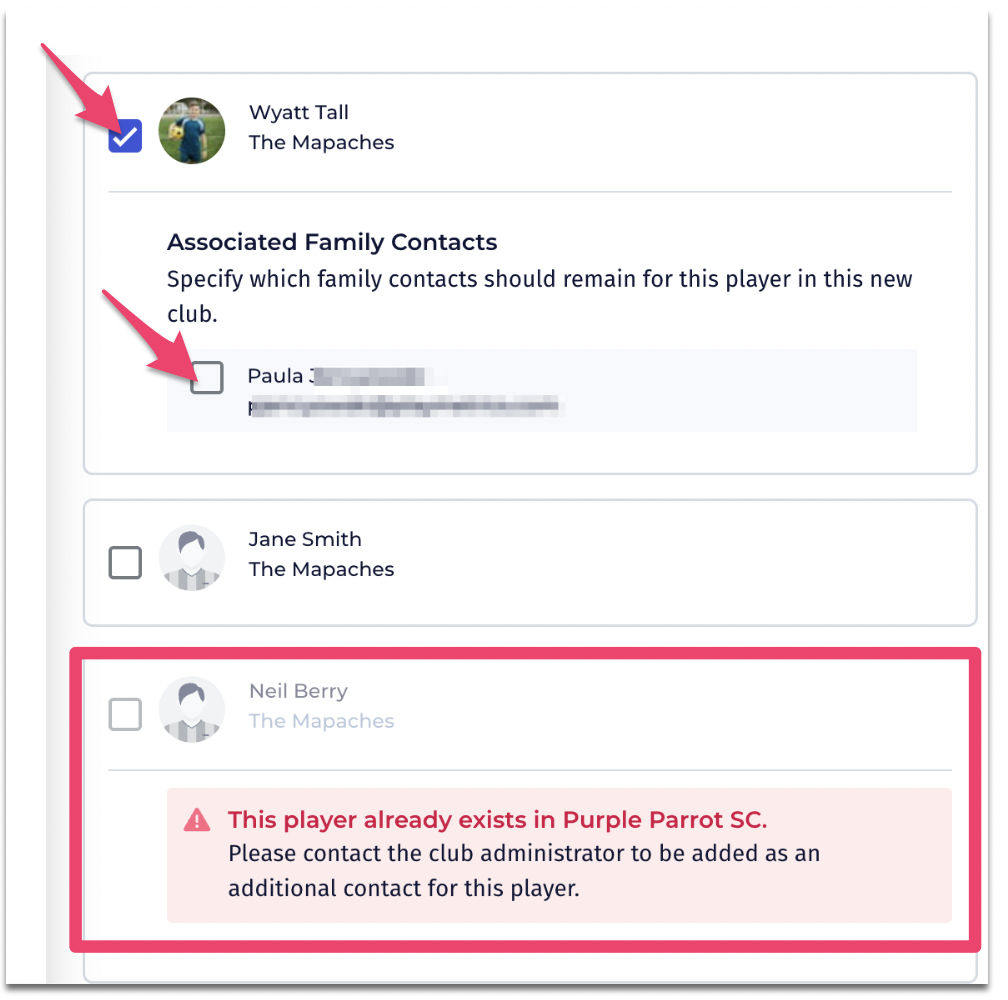Click the Associated Family Contacts heading
This screenshot has height=1000, width=1008.
coord(332,242)
